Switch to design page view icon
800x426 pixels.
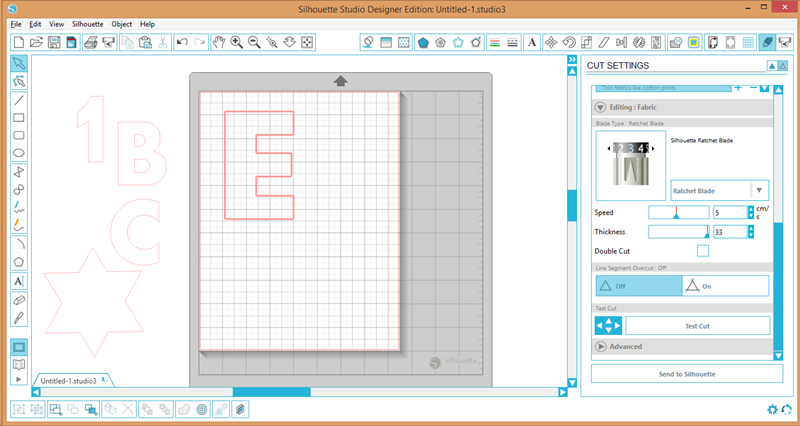point(19,347)
